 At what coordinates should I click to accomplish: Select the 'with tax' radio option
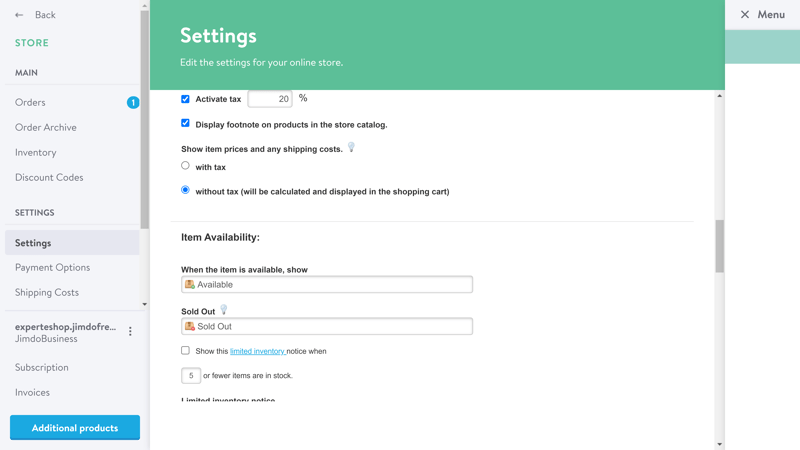[185, 166]
